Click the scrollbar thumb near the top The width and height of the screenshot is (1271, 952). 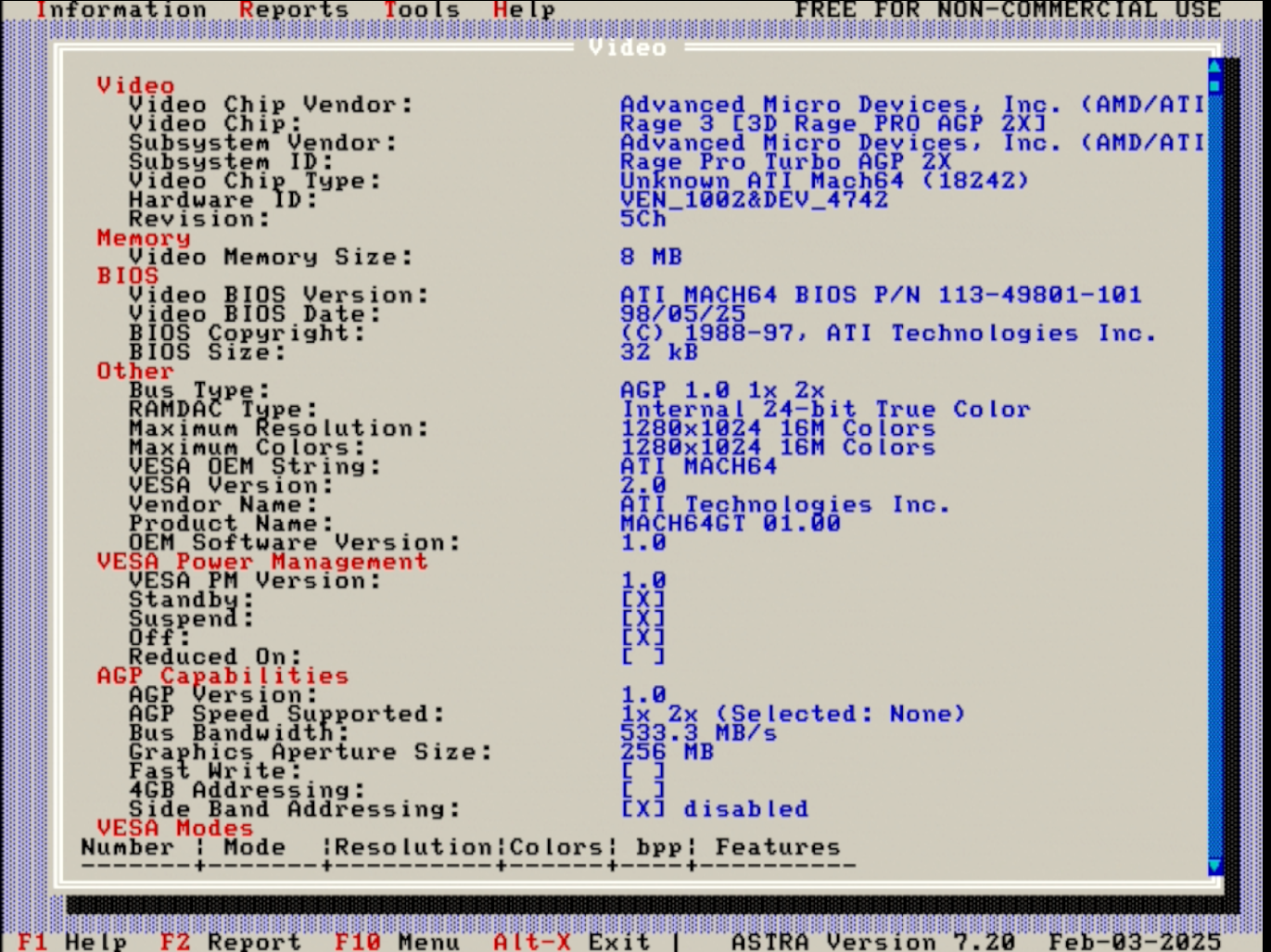click(1215, 85)
